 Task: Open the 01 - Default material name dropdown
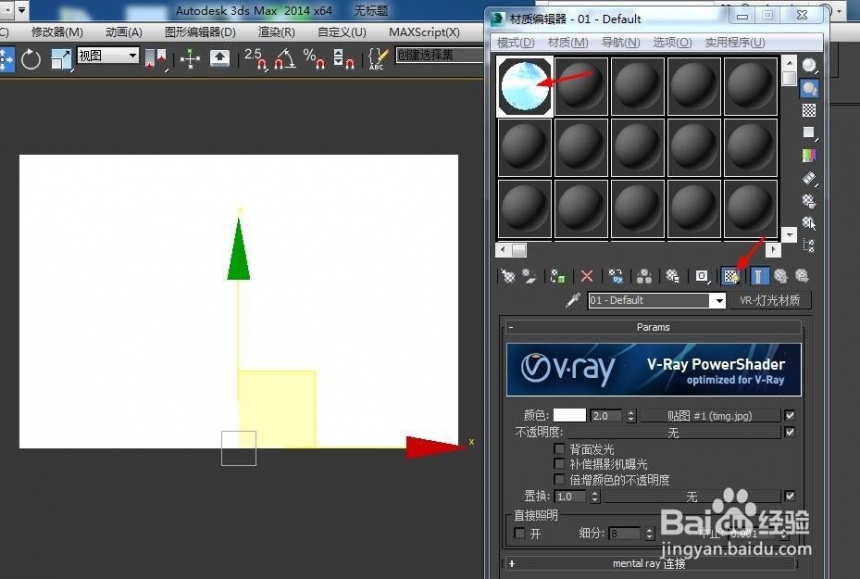coord(719,300)
